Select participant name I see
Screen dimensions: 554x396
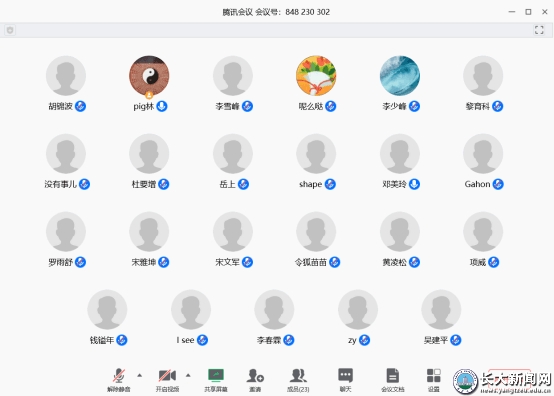(185, 340)
